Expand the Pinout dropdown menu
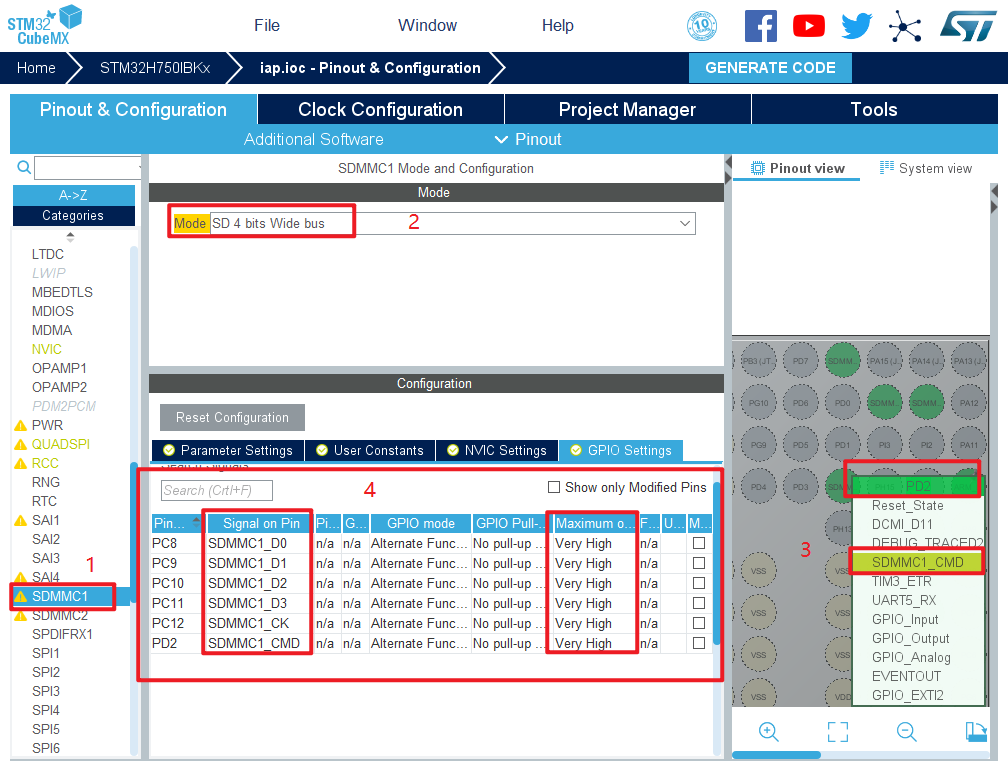 click(x=528, y=139)
